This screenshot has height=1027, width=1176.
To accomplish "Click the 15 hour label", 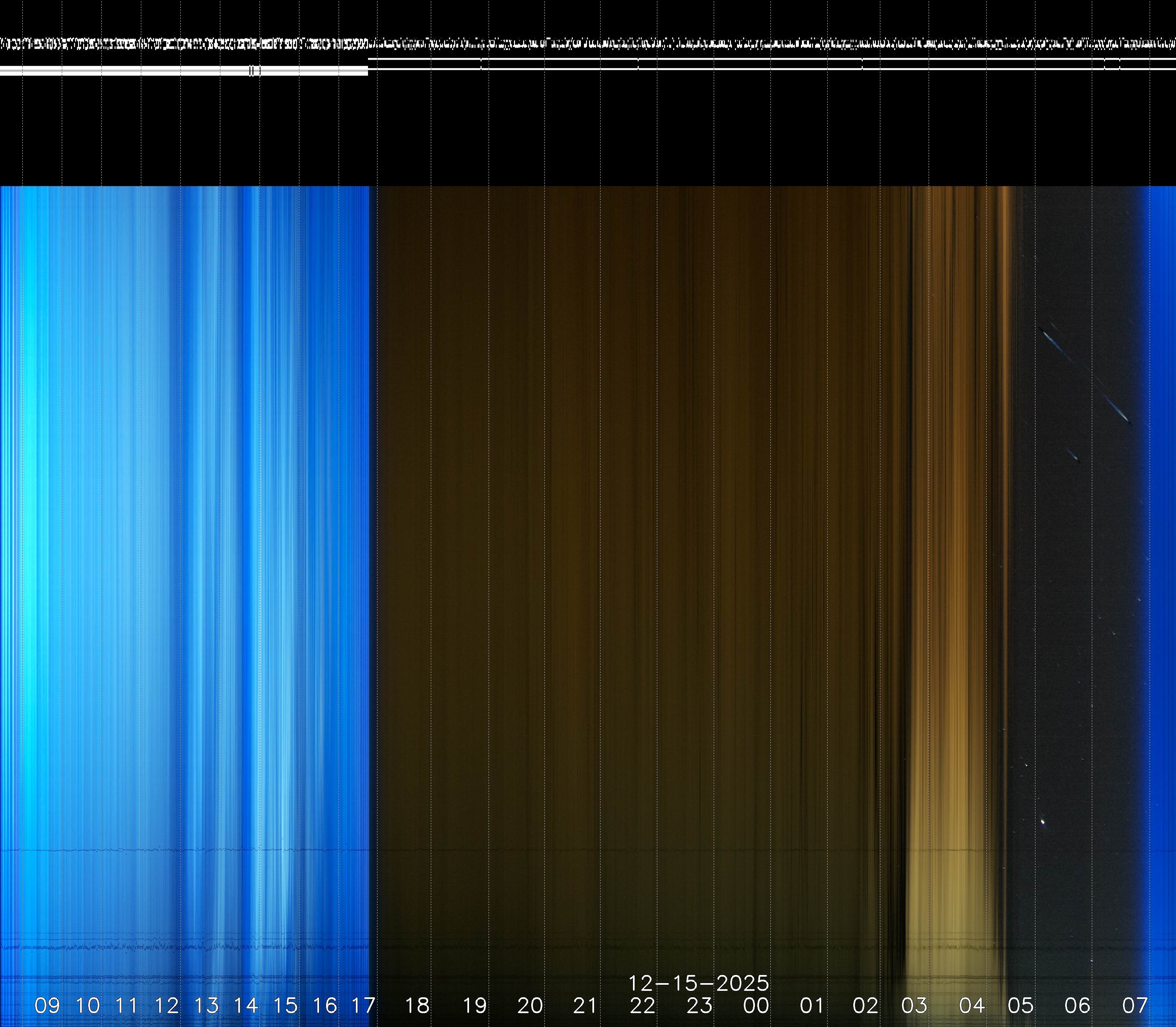I will (x=285, y=1005).
